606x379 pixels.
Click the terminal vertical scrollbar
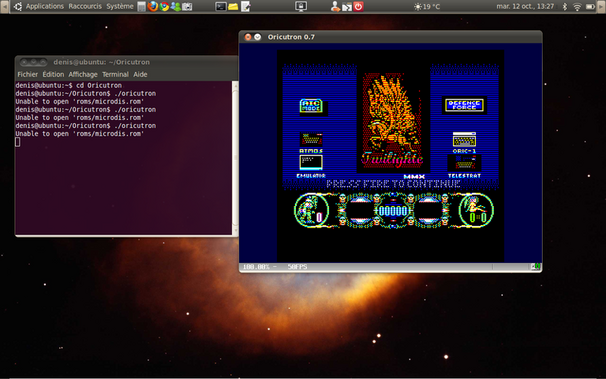(x=235, y=158)
